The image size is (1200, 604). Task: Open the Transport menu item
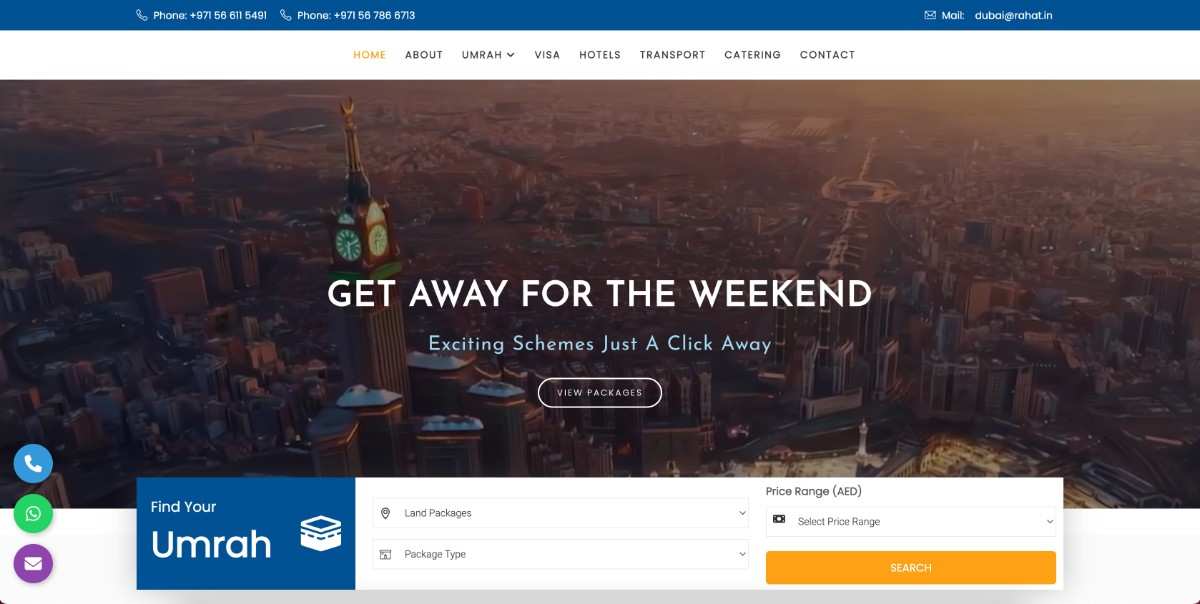(x=673, y=55)
